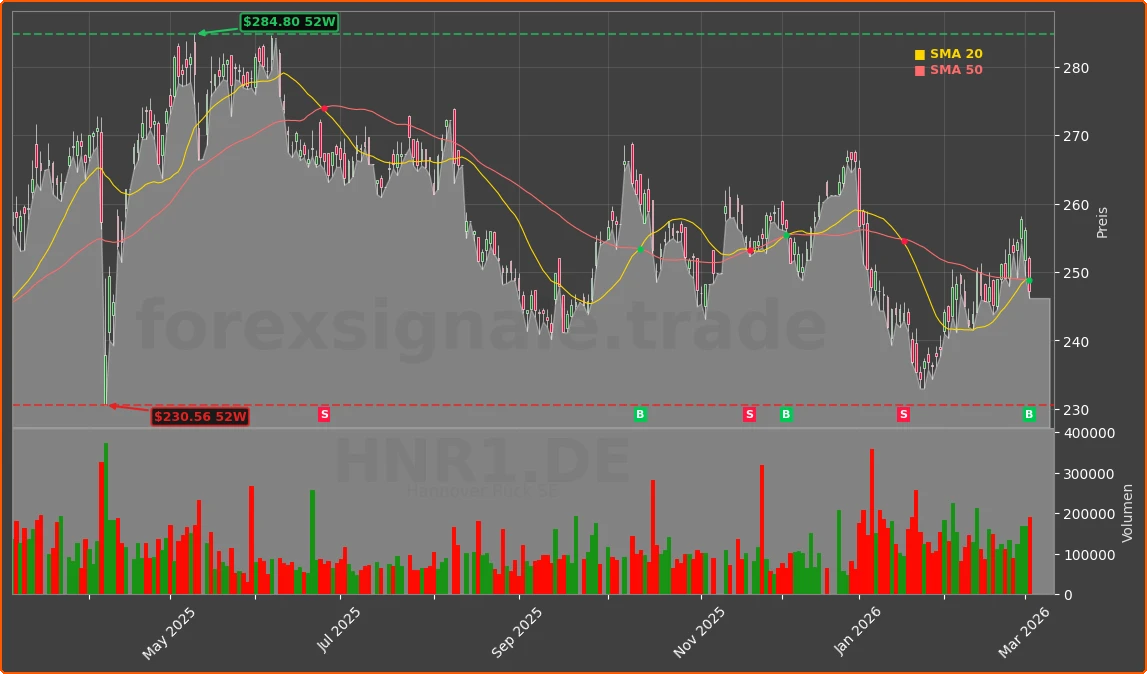Viewport: 1147px width, 674px height.
Task: Click the Buy marker in October 2025
Action: pyautogui.click(x=640, y=414)
